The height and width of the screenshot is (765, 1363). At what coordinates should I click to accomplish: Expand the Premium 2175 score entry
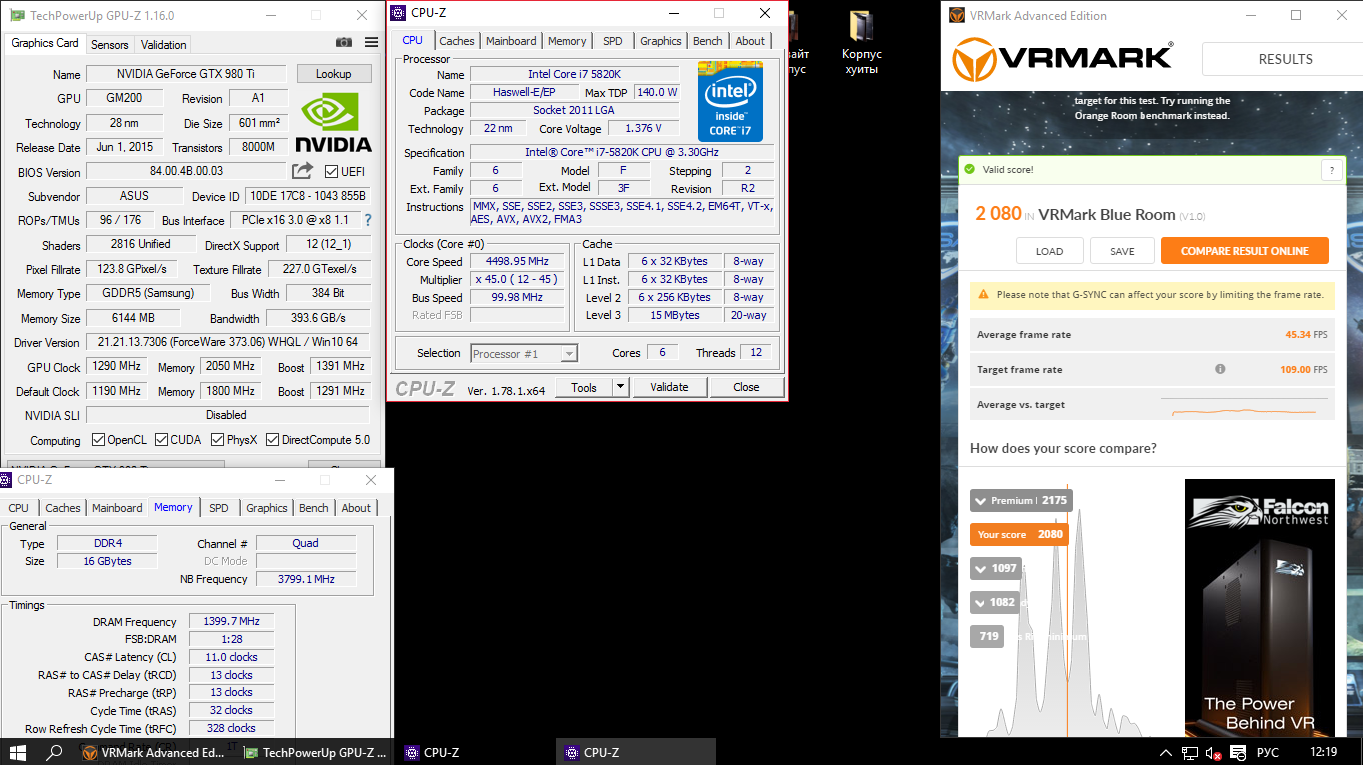tap(1020, 500)
